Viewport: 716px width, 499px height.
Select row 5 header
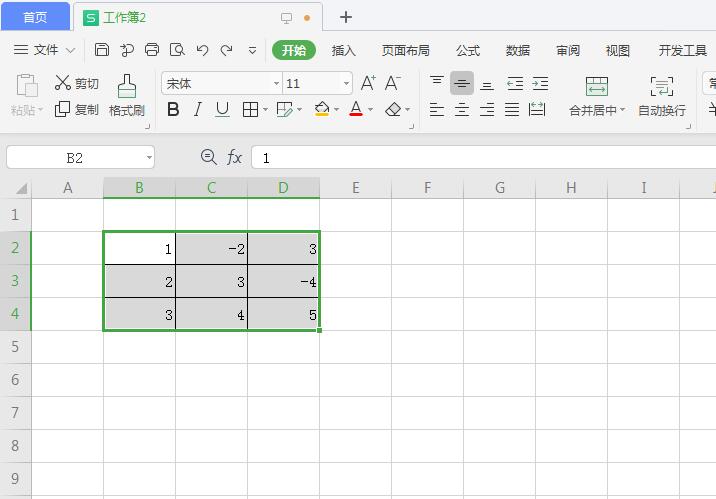click(15, 347)
